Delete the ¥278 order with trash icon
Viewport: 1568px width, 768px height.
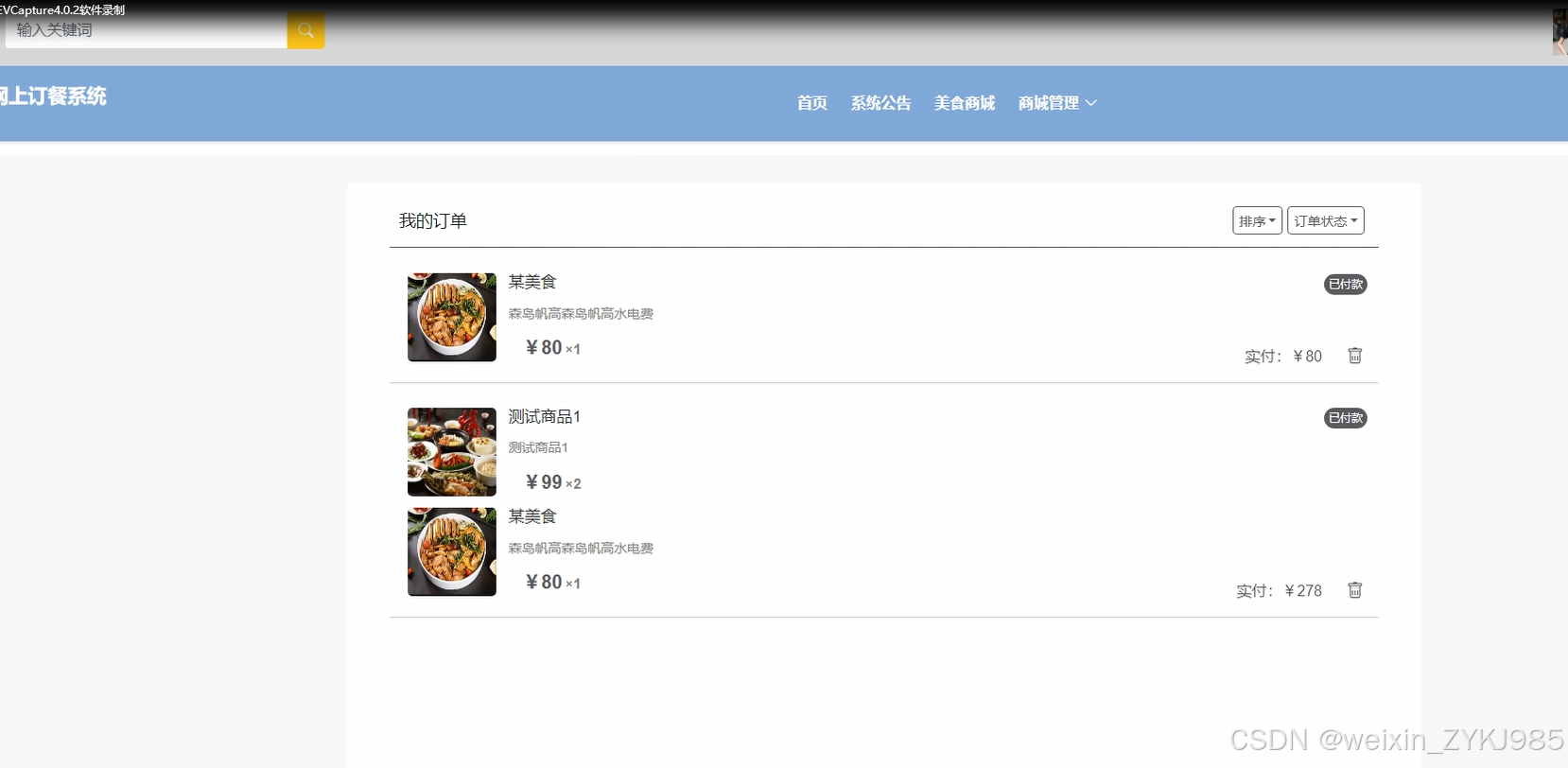(x=1354, y=590)
